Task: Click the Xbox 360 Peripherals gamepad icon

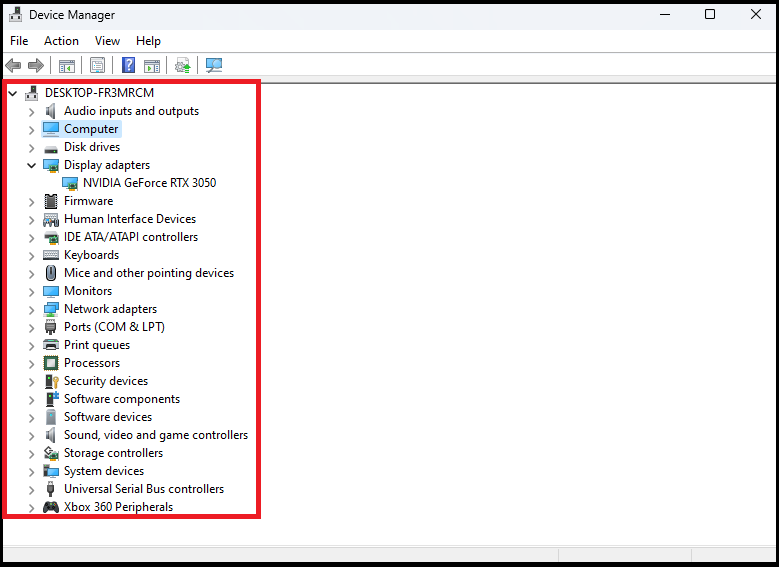Action: click(x=51, y=507)
